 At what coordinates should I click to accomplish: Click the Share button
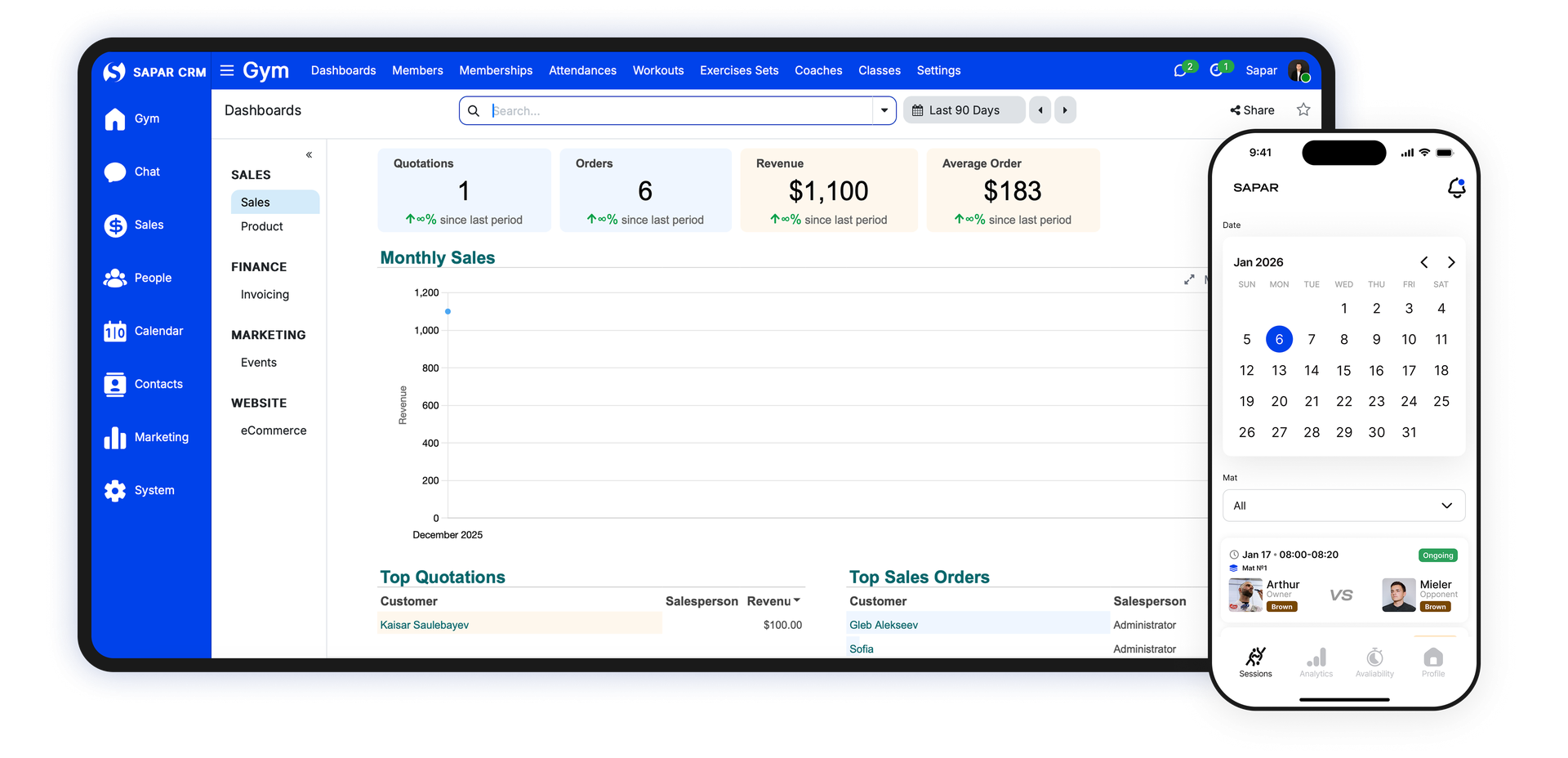click(x=1252, y=110)
